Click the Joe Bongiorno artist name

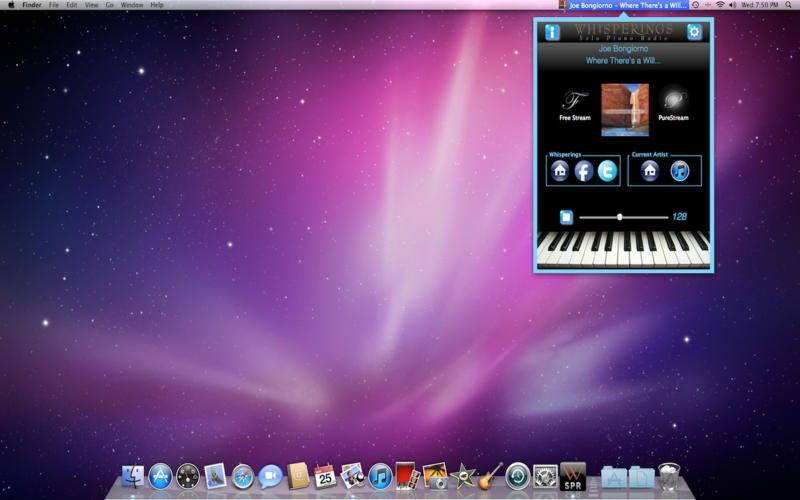(623, 48)
